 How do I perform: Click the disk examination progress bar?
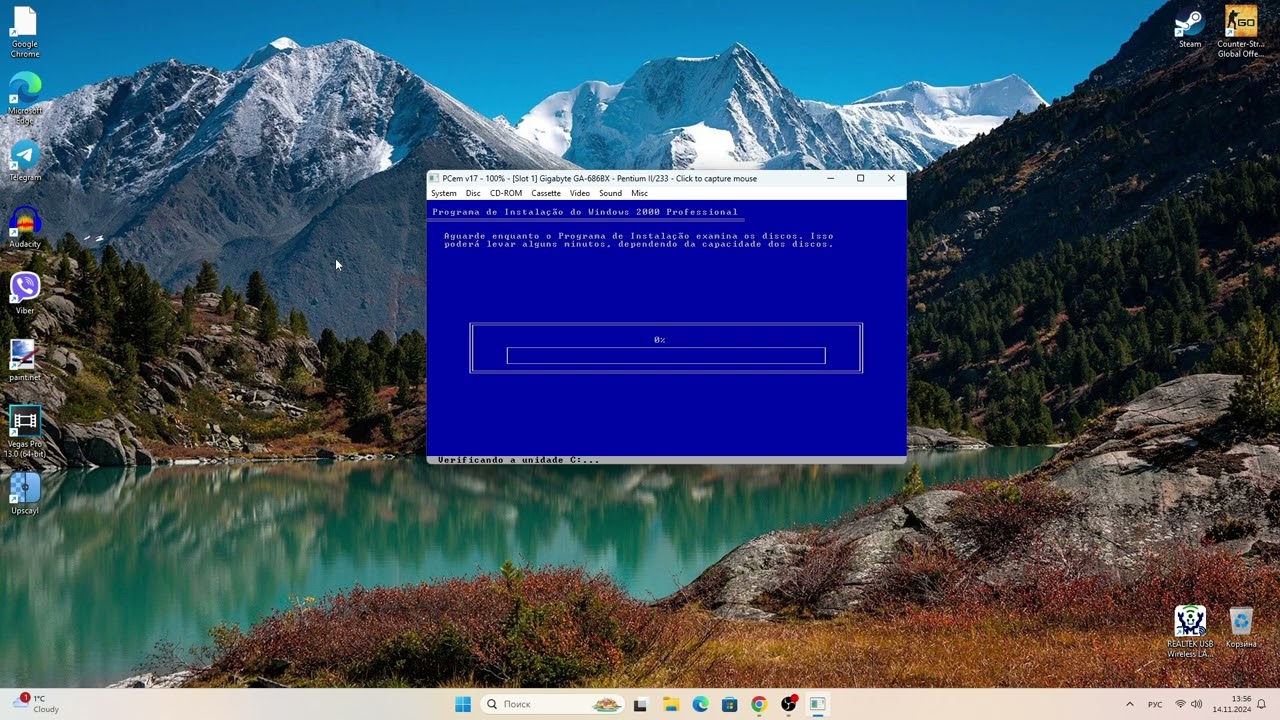pyautogui.click(x=666, y=356)
